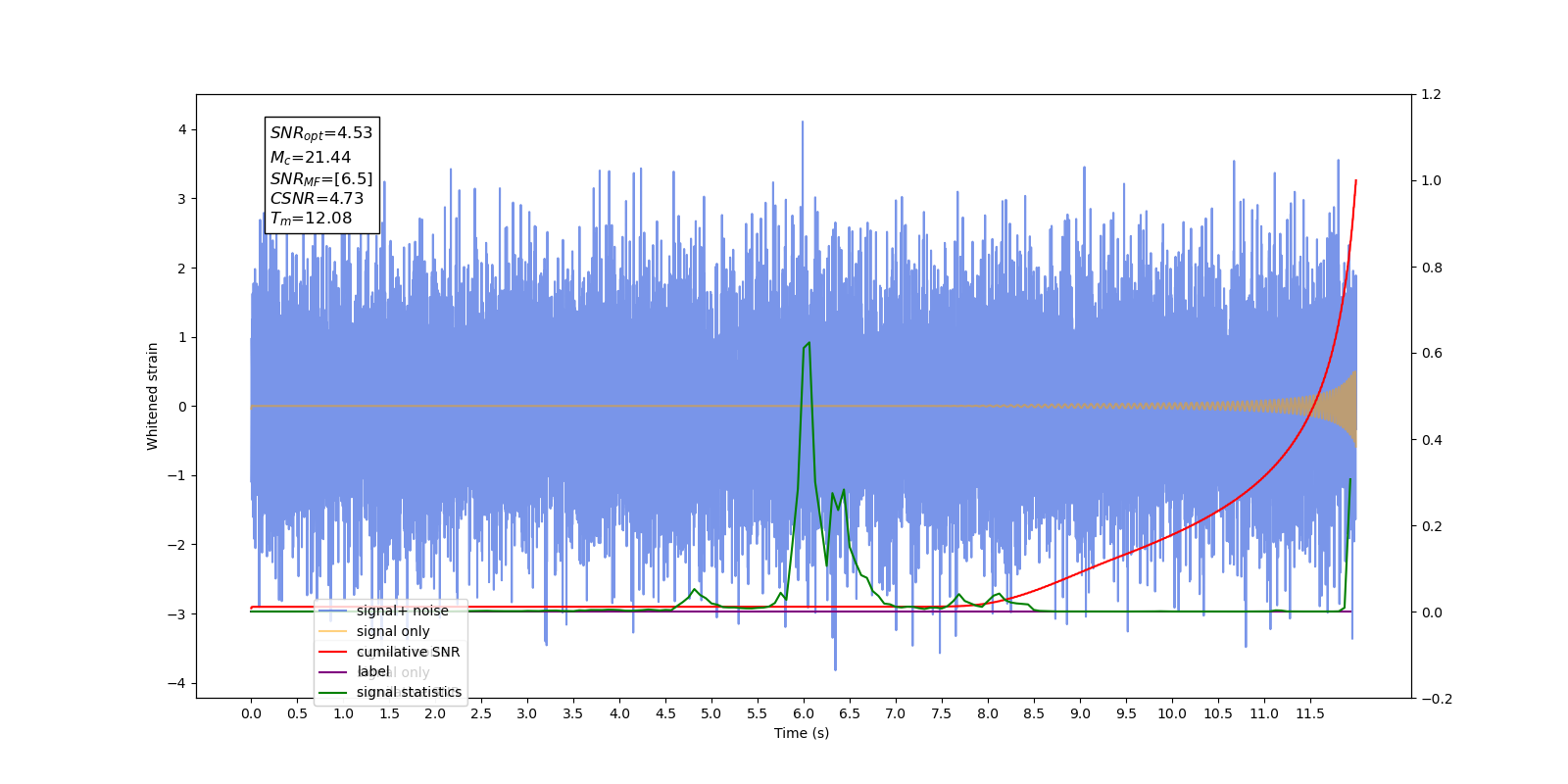Click the green signal statistics legend line
Image resolution: width=1568 pixels, height=784 pixels.
[x=333, y=693]
